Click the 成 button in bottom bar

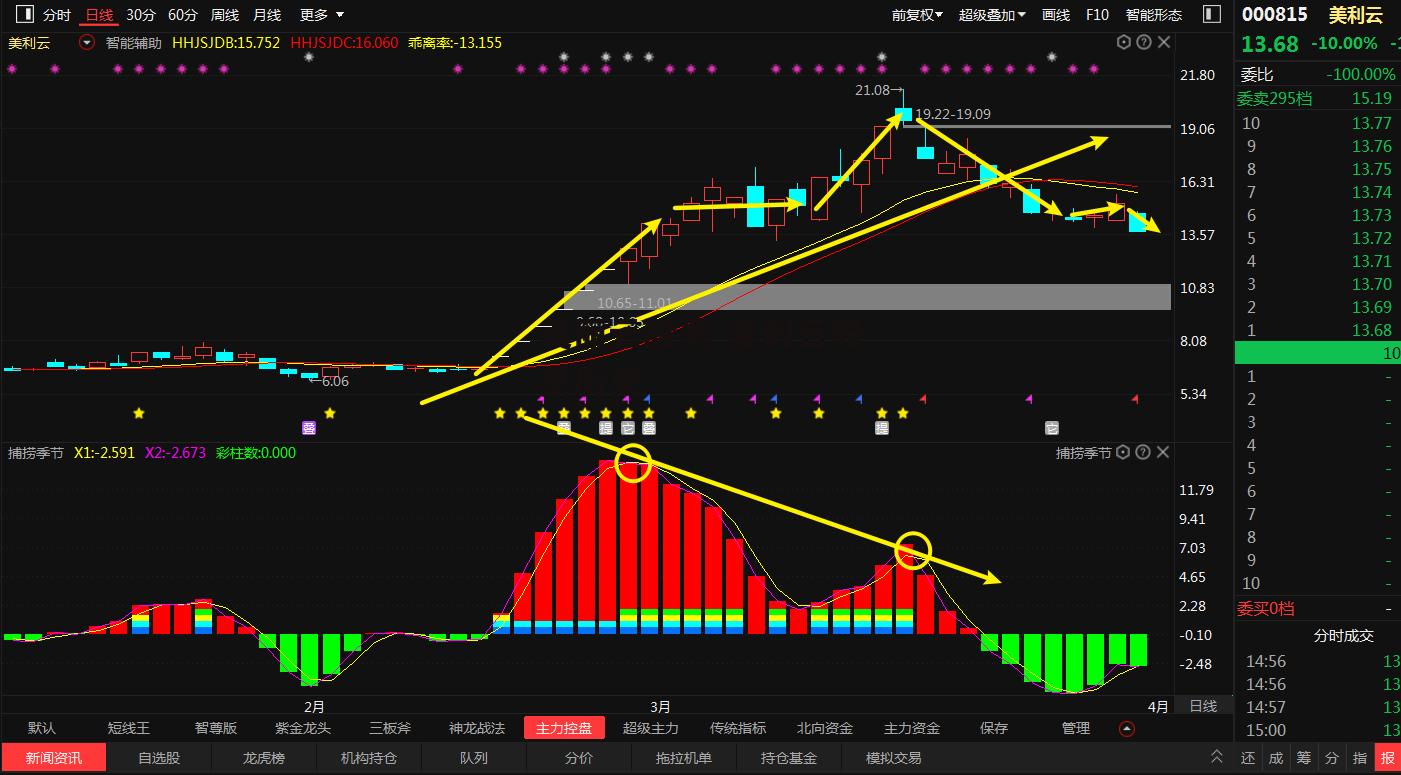[x=1276, y=758]
